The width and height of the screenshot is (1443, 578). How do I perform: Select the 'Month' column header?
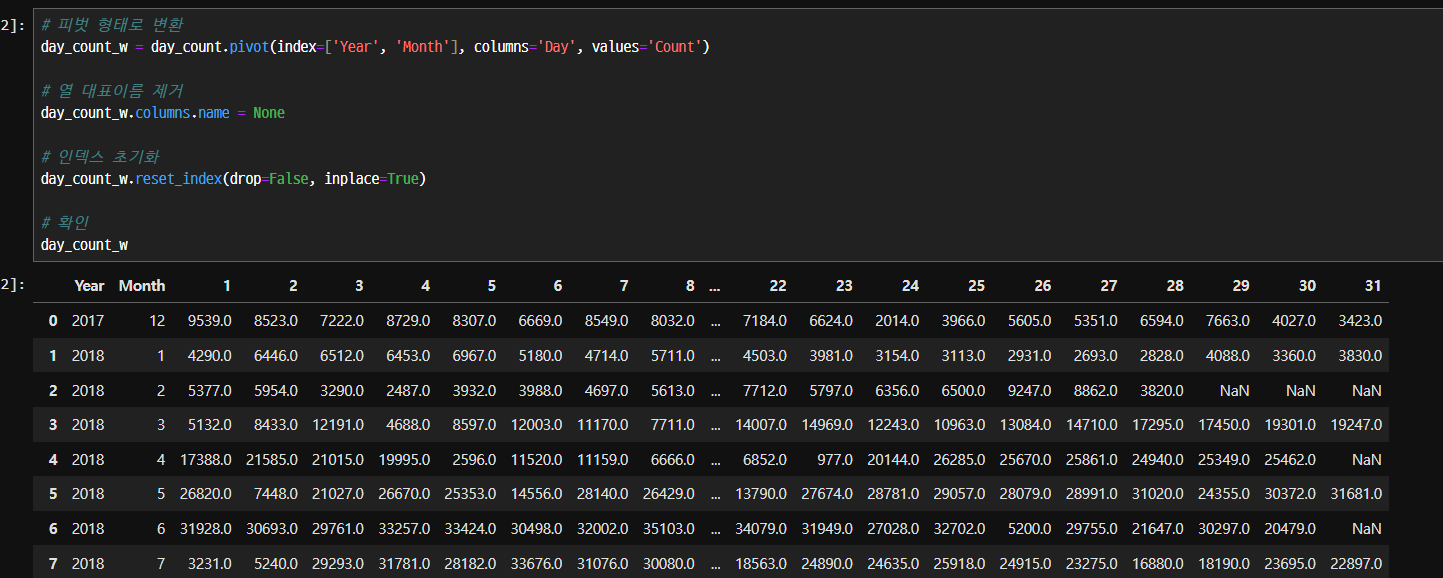click(142, 286)
